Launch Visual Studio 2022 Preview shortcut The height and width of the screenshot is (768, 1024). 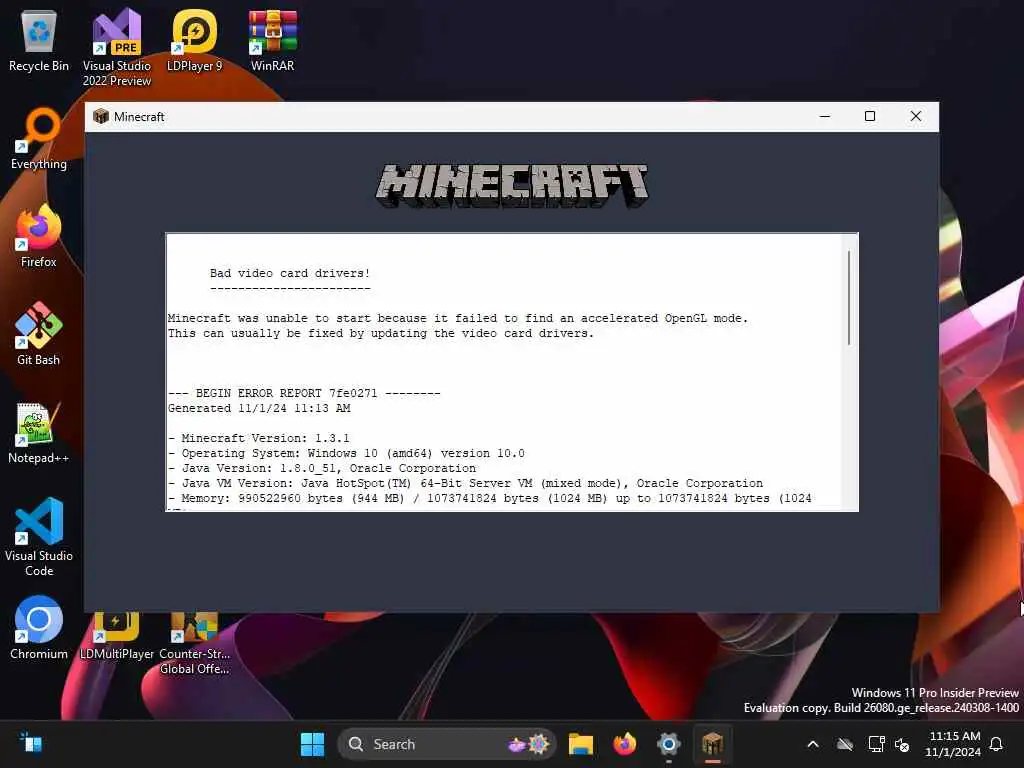(x=117, y=47)
